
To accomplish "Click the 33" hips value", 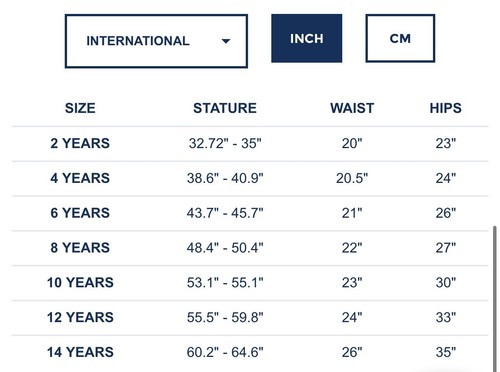I will 446,317.
